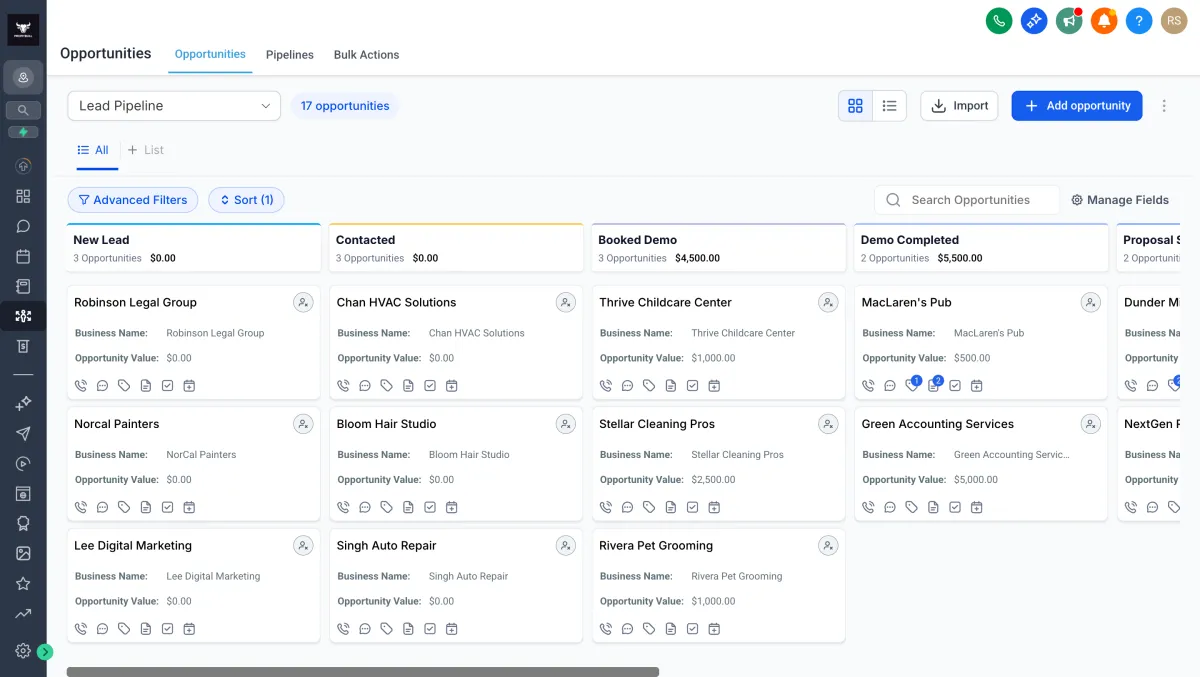Open Advanced Filters
1200x677 pixels.
coord(133,200)
